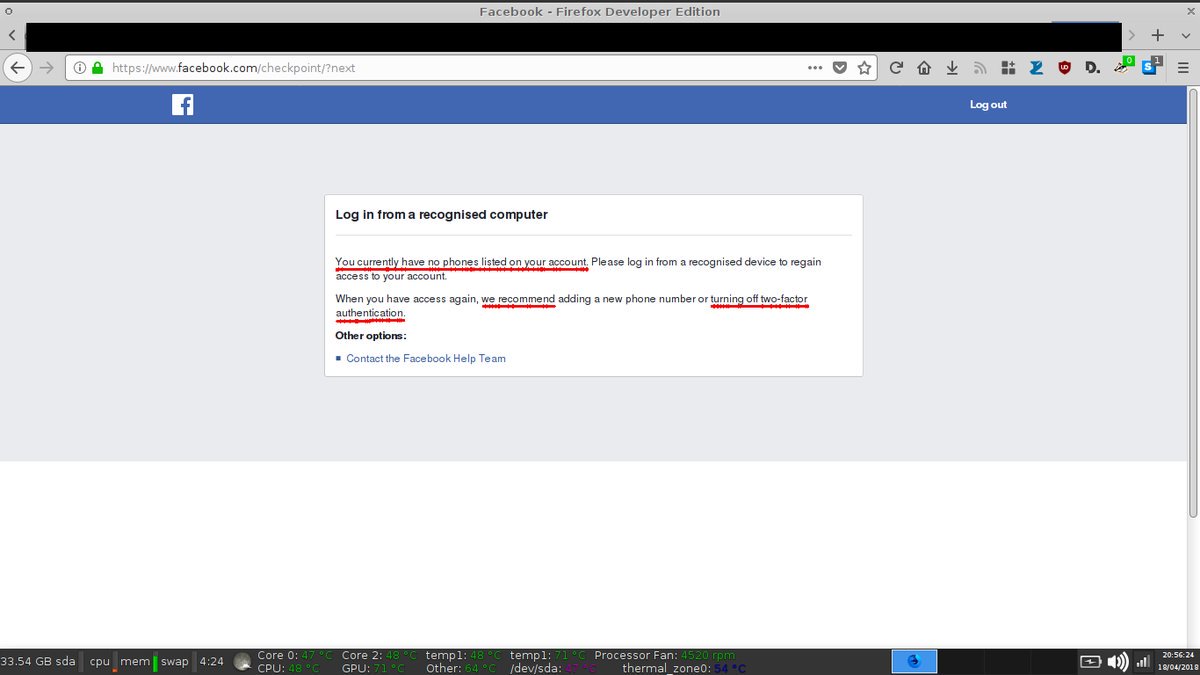Click the 4:24 uptime text in panel

click(211, 661)
